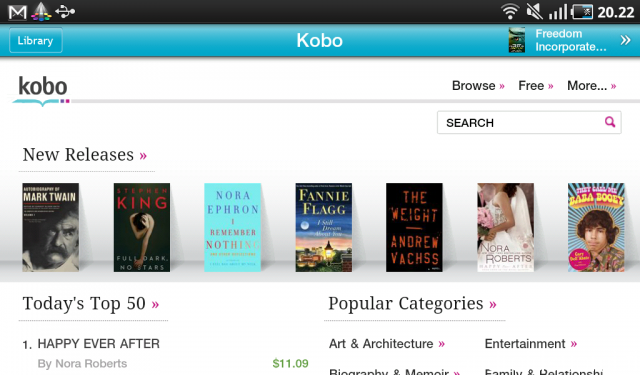Open HAPPY EVER AFTER book link
Screen dimensions: 640x375
[98, 344]
